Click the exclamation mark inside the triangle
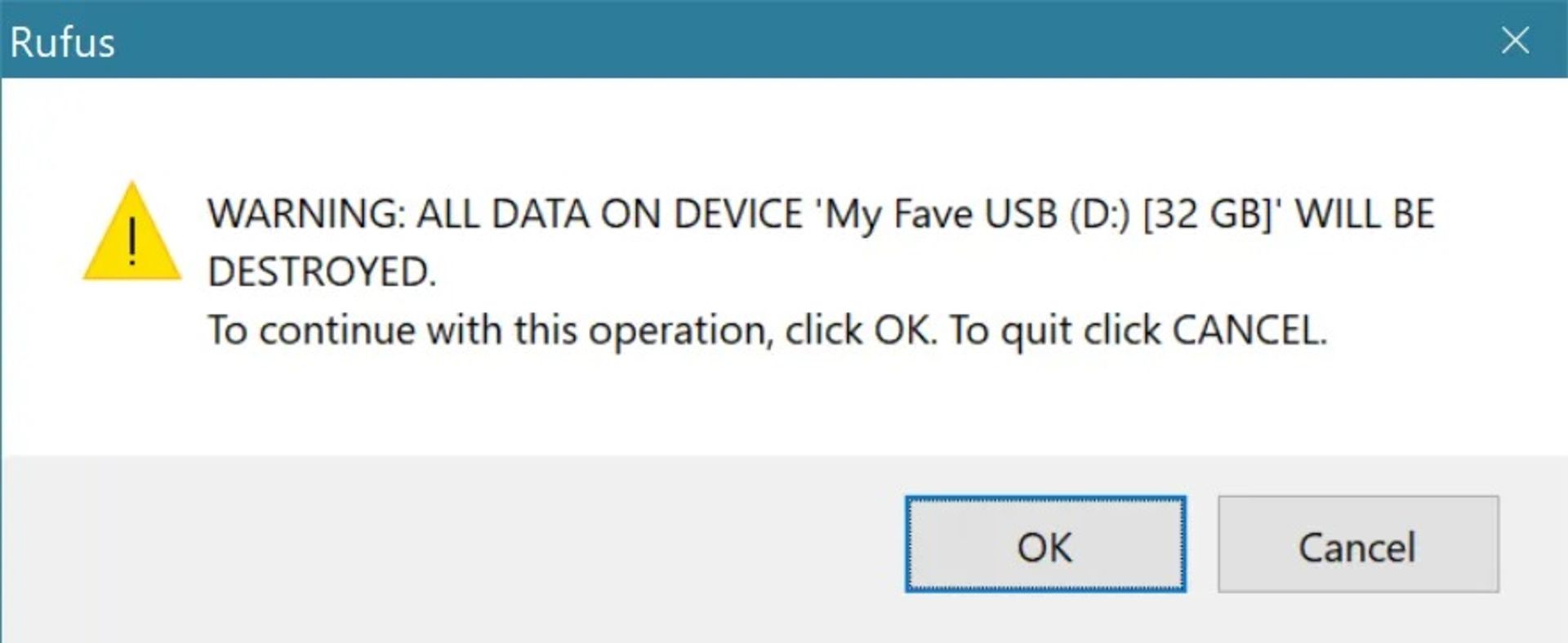1568x643 pixels. (x=132, y=241)
